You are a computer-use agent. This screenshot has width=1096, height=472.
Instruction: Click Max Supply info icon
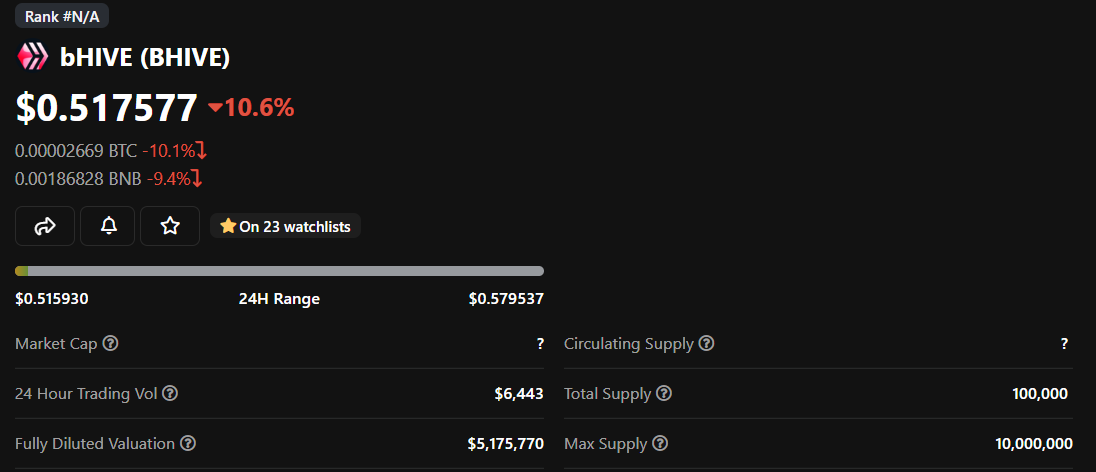tap(660, 443)
